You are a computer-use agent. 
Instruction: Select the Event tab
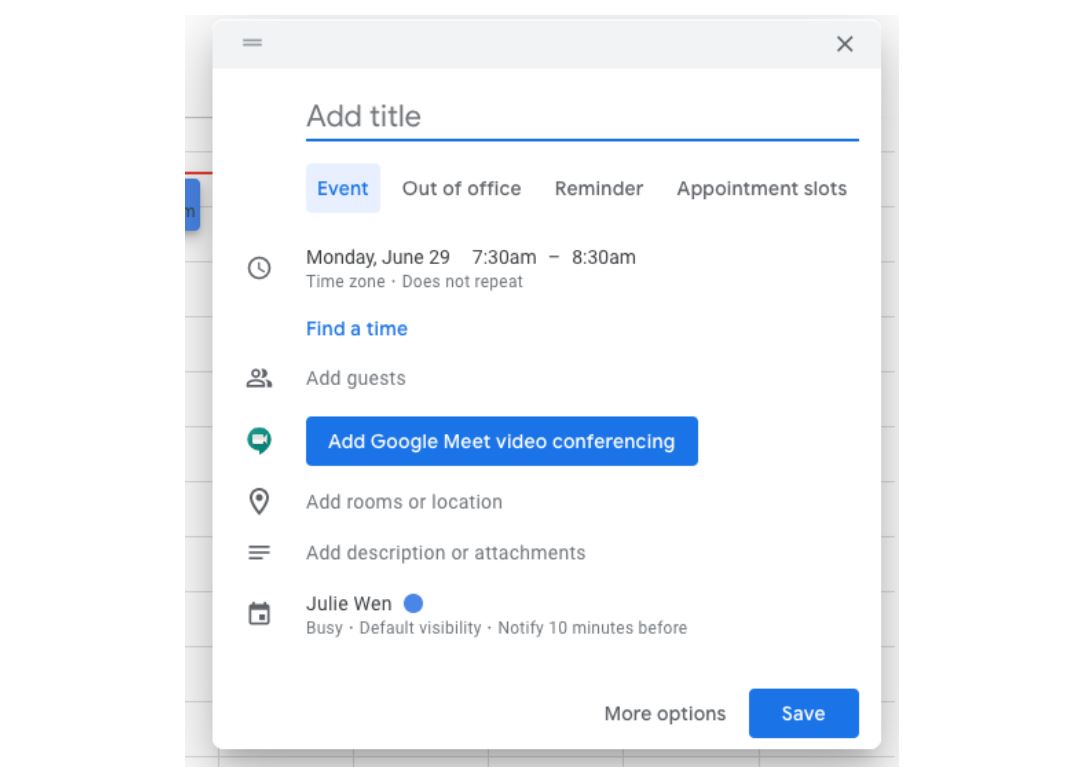tap(342, 189)
